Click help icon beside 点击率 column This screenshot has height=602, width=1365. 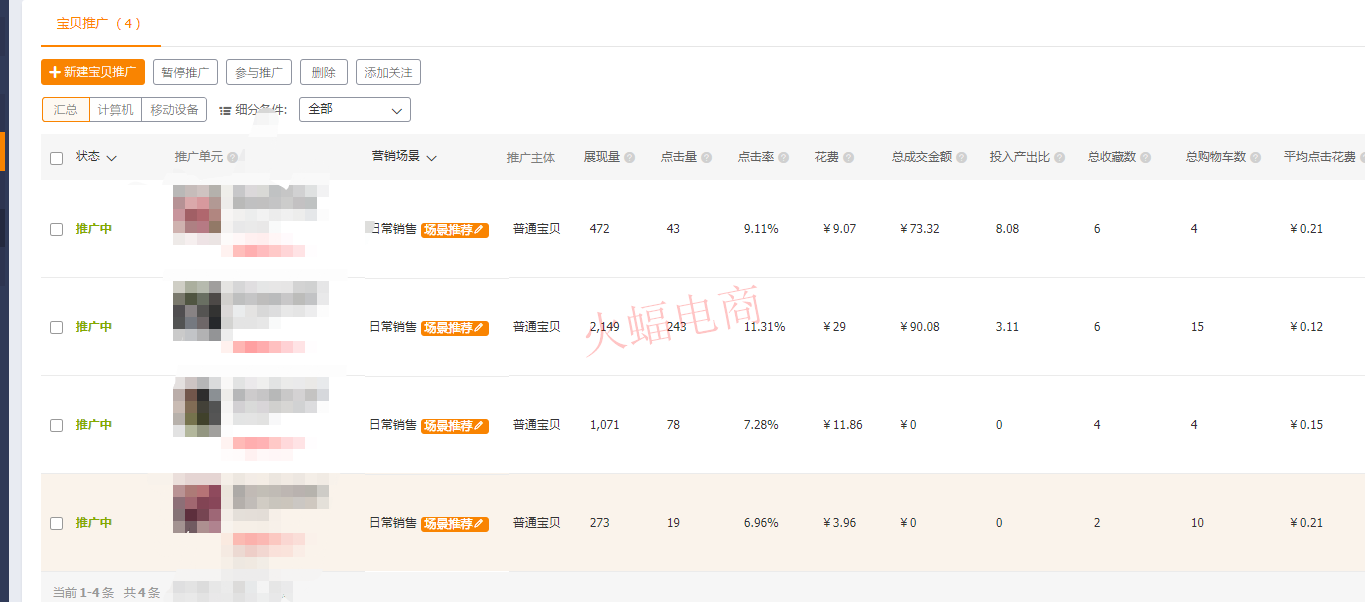784,158
